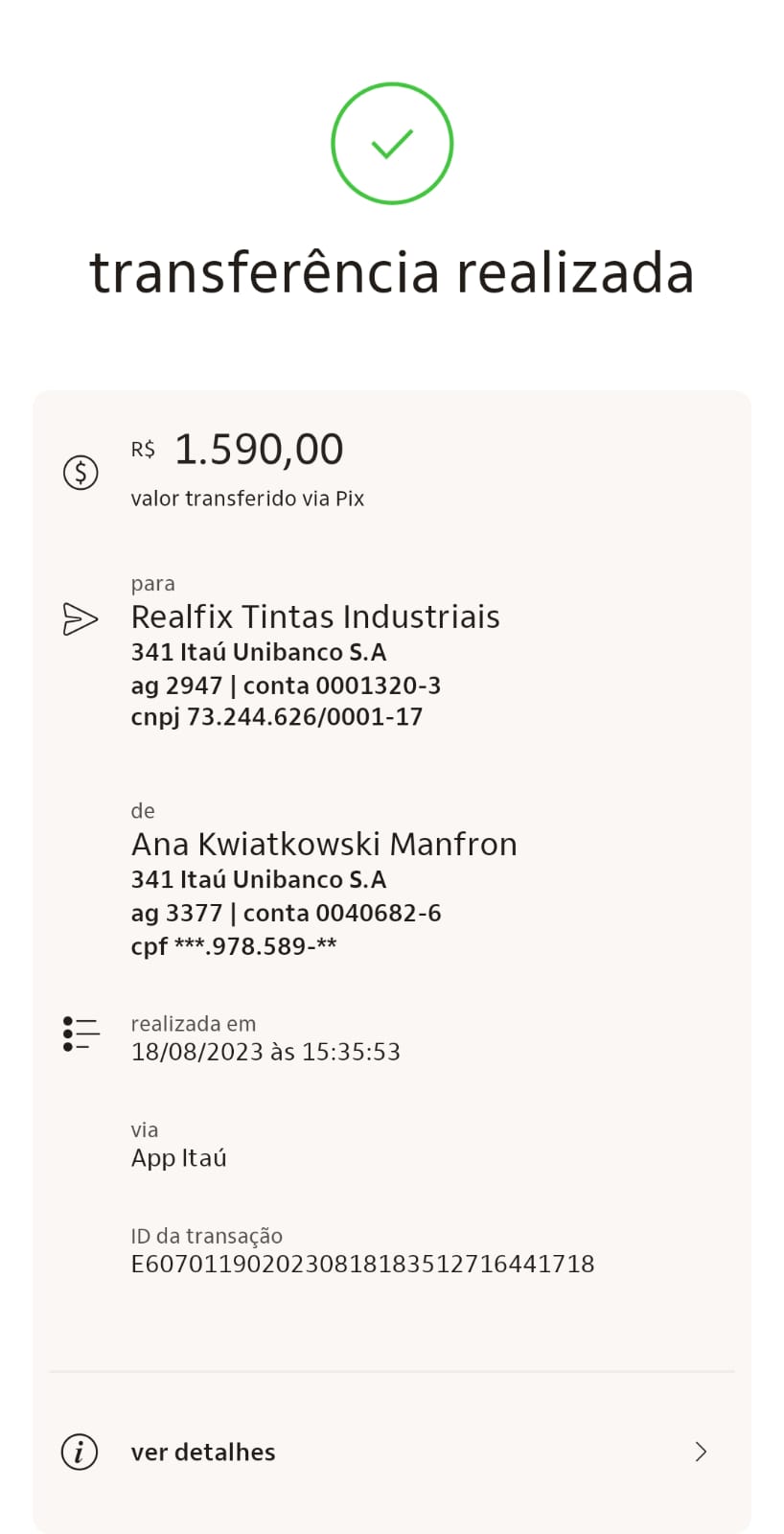Expand details with the right chevron

click(x=701, y=1452)
